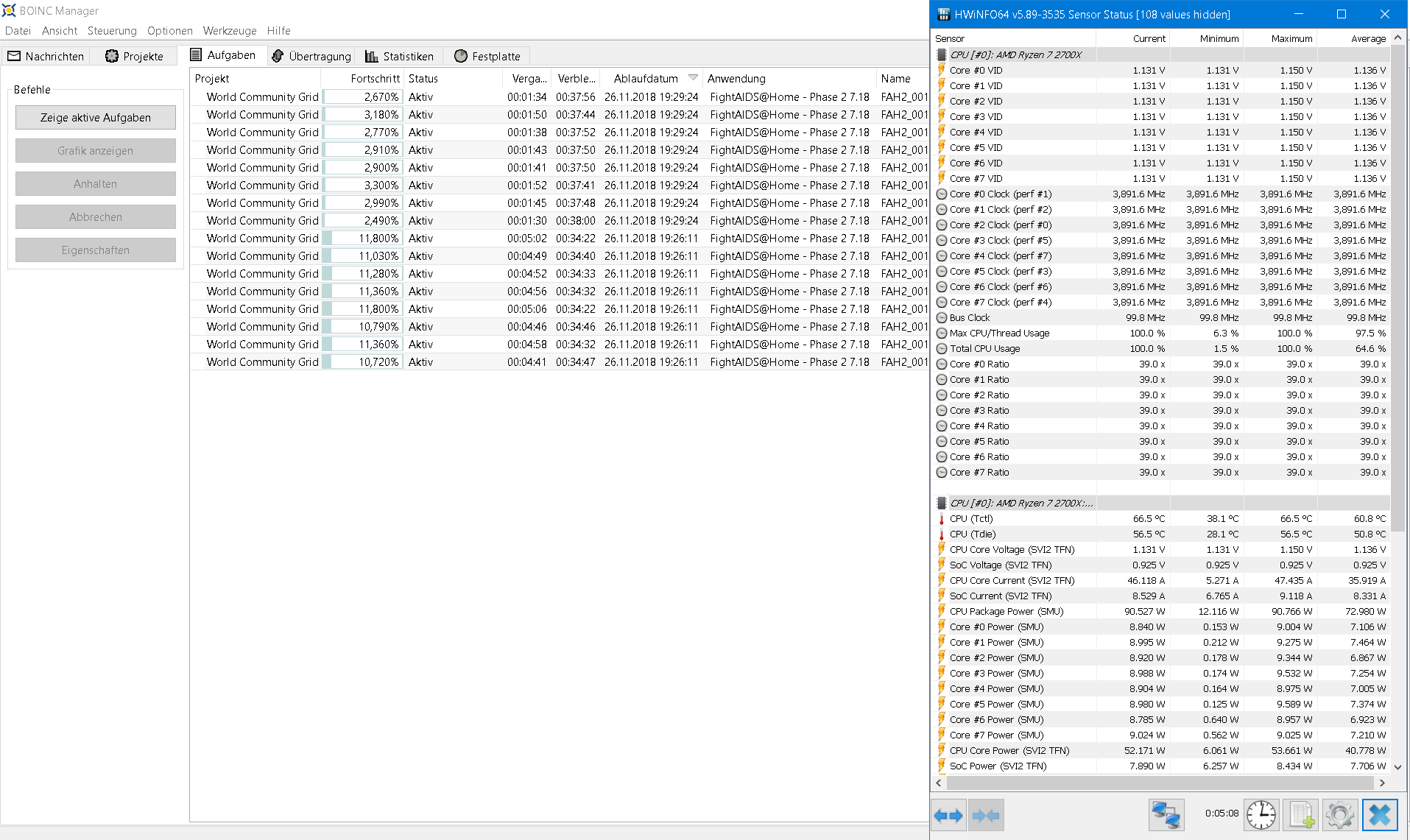Viewport: 1410px width, 840px height.
Task: Click the icon beside Core #0 Ratio
Action: [x=941, y=364]
